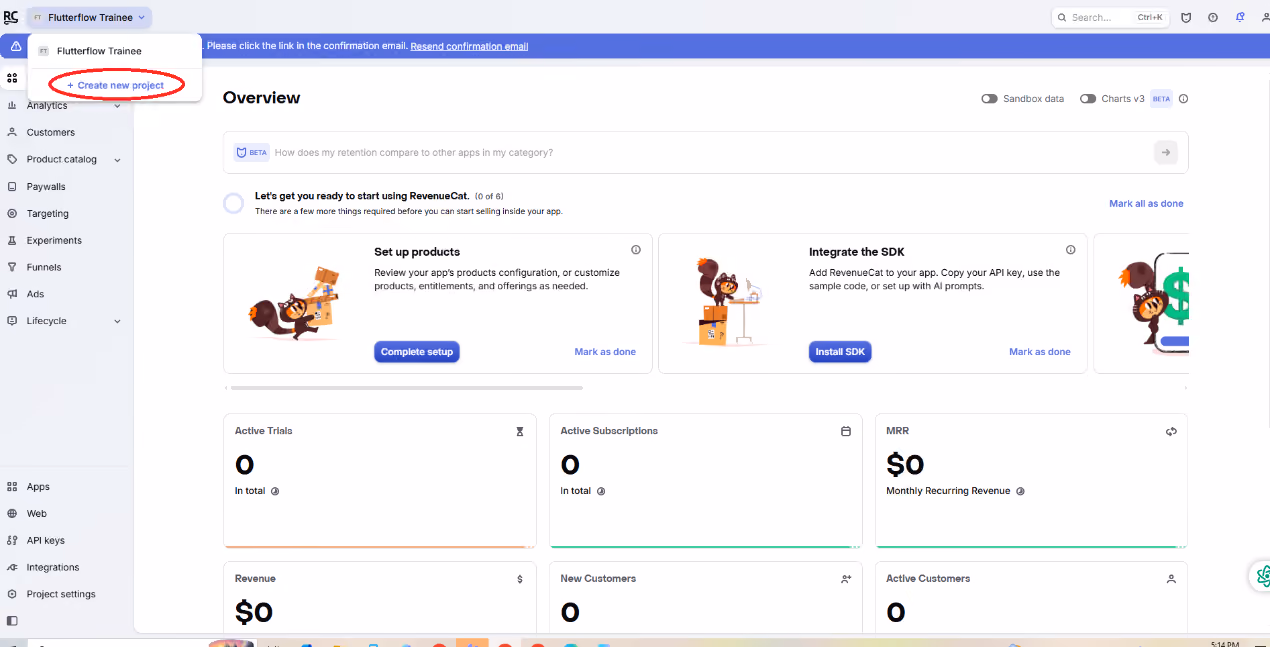This screenshot has height=647, width=1270.
Task: Open Apps in the sidebar
Action: coord(38,487)
